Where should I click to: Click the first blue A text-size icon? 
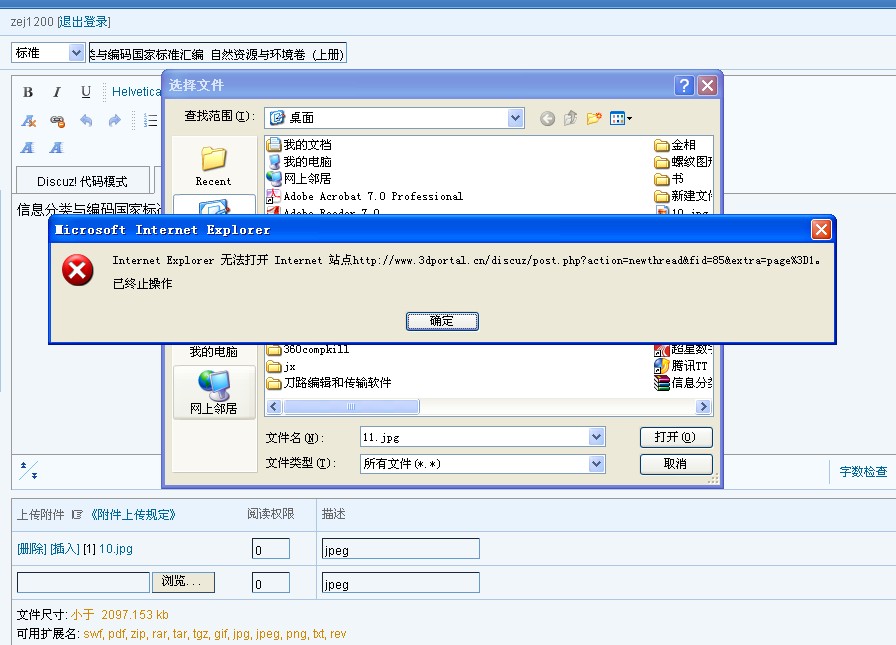tap(27, 148)
